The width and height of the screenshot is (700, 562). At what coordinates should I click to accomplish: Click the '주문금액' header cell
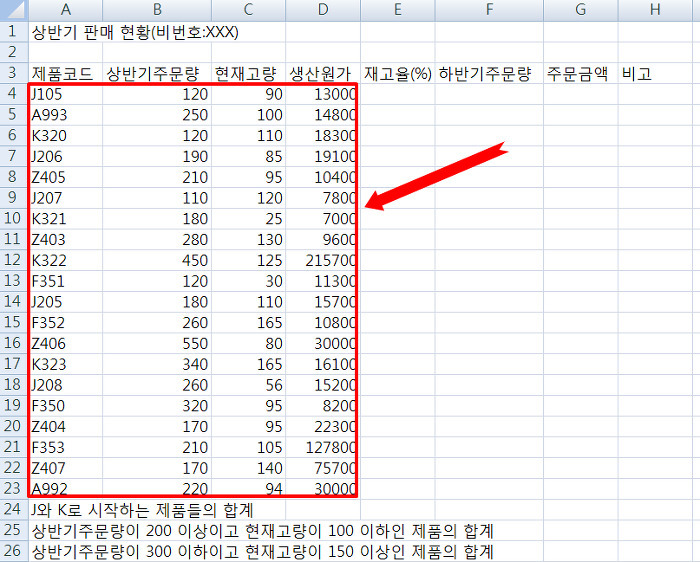[x=580, y=73]
